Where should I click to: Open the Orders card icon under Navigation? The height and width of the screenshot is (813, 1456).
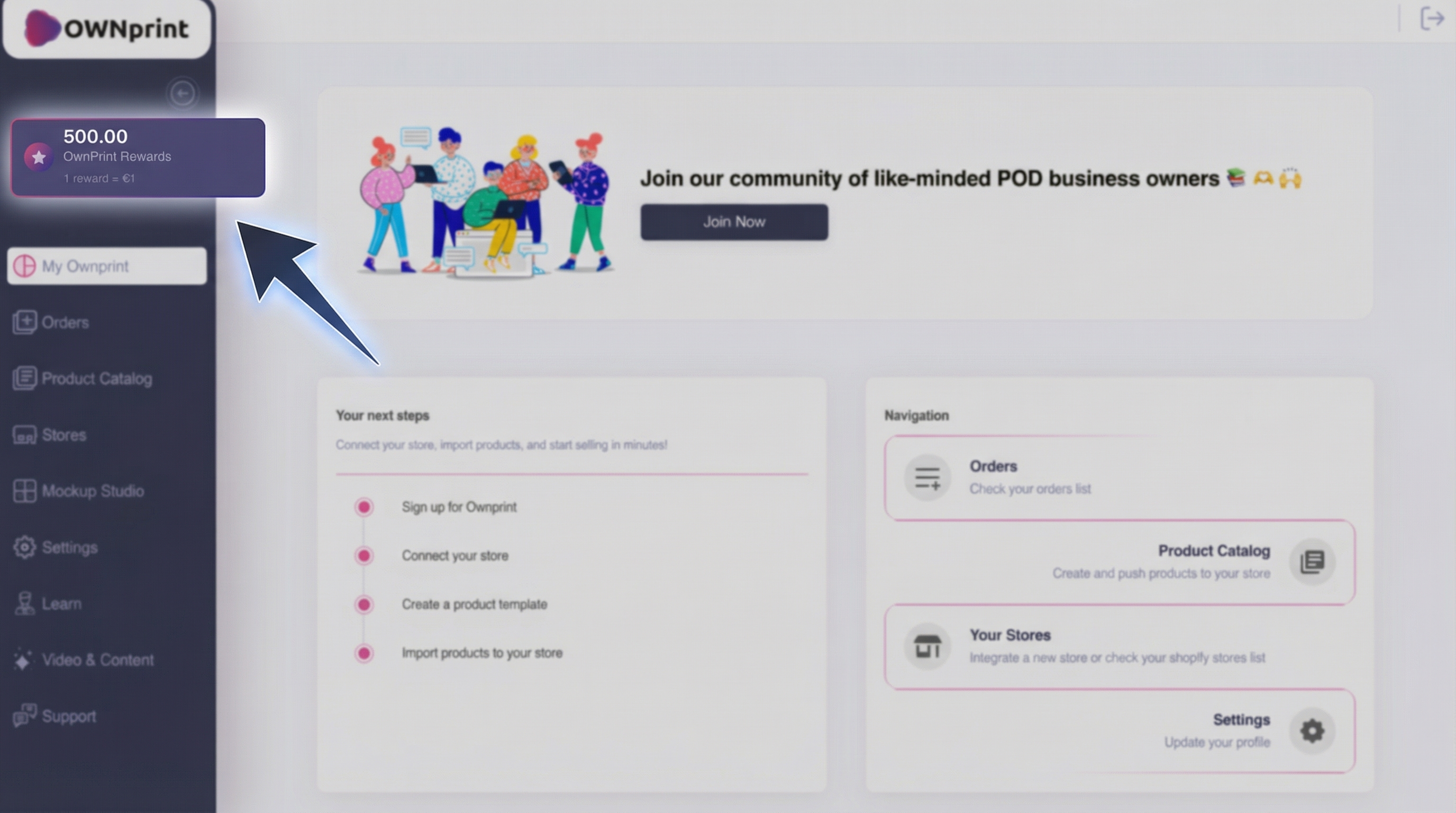coord(927,476)
